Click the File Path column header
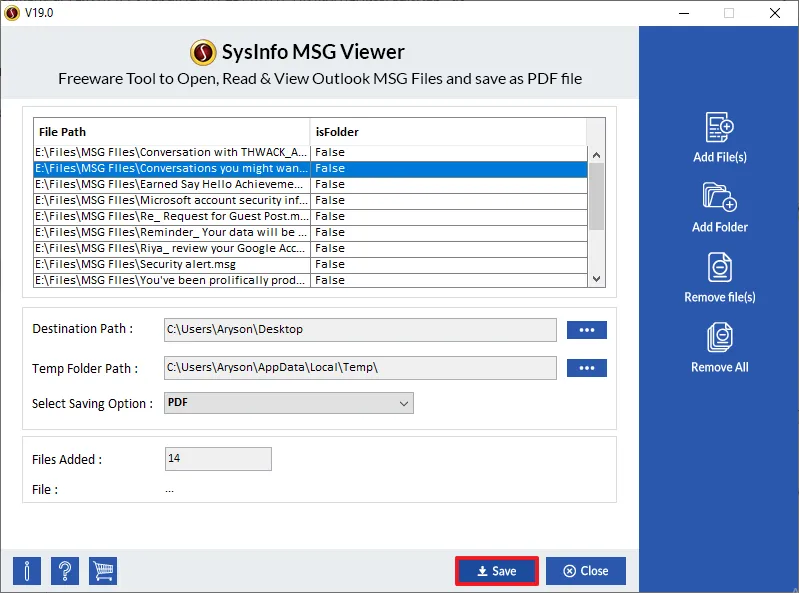Image resolution: width=799 pixels, height=593 pixels. click(171, 132)
